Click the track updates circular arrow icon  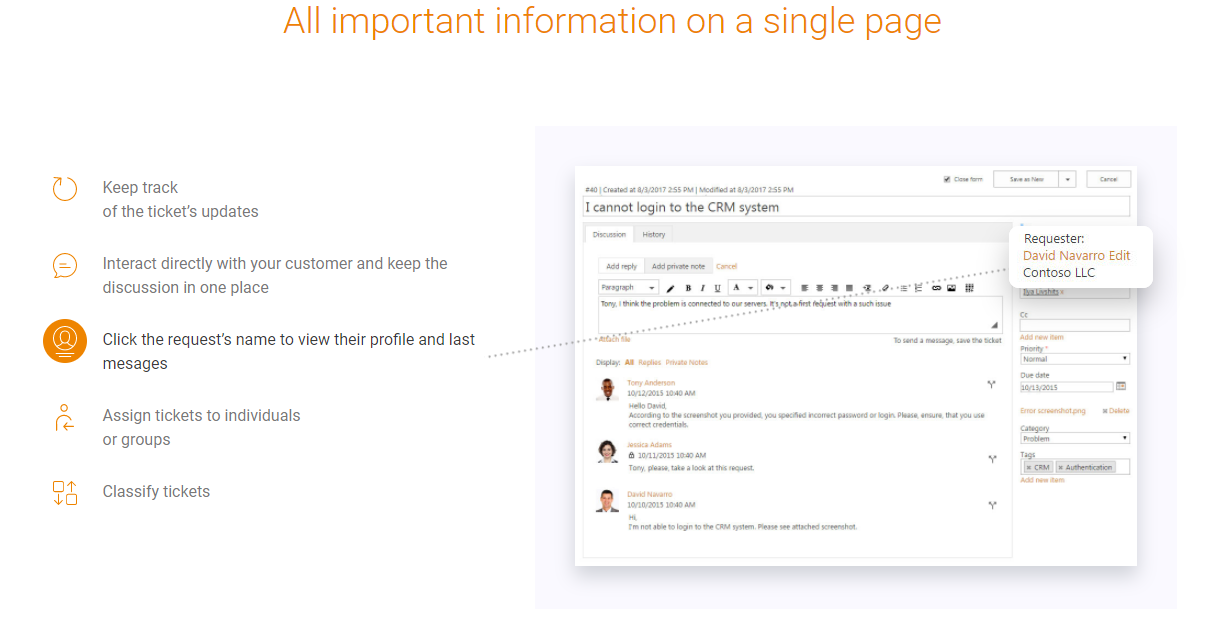tap(65, 188)
